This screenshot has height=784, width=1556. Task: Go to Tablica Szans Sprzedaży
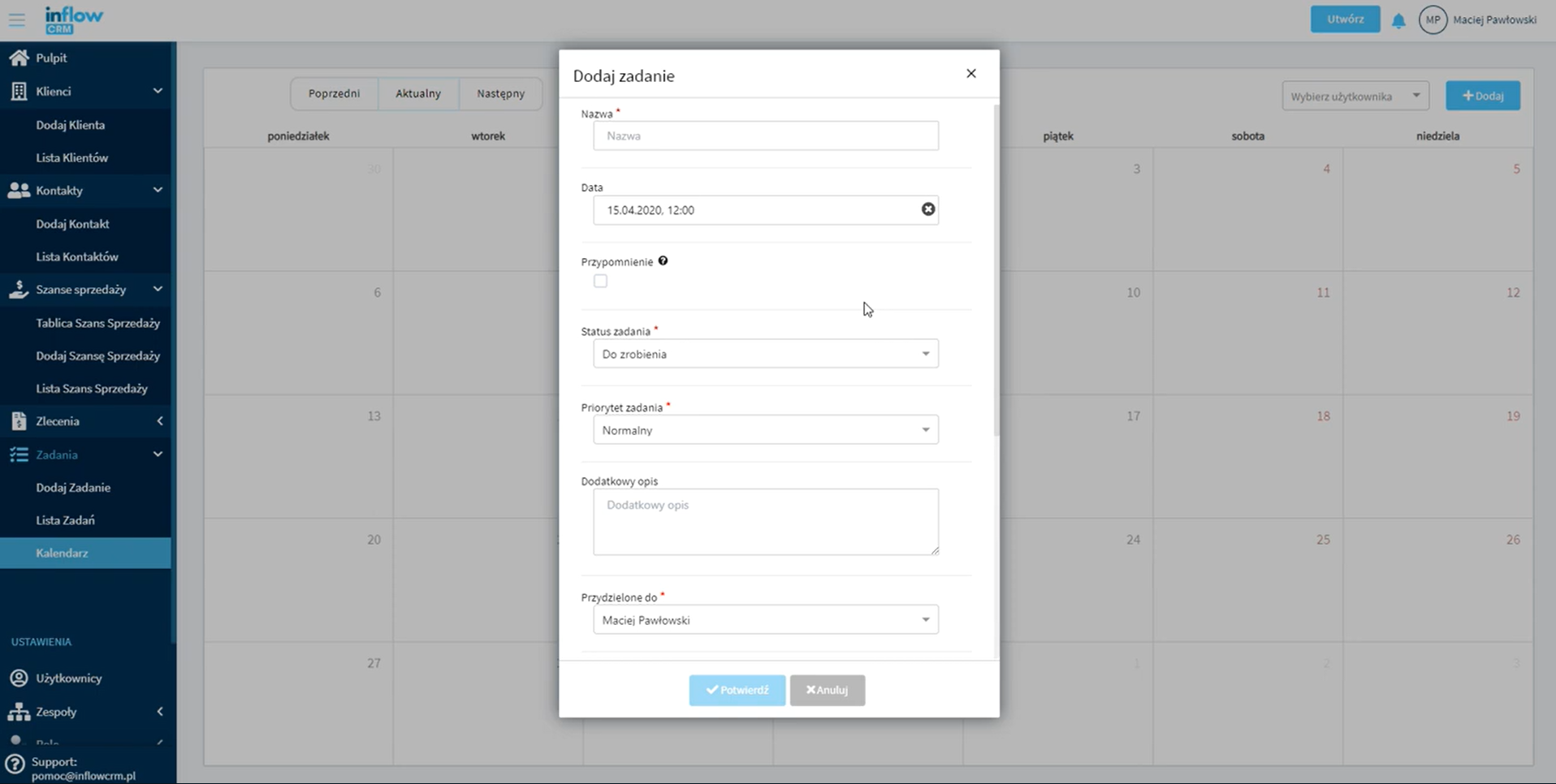click(97, 323)
